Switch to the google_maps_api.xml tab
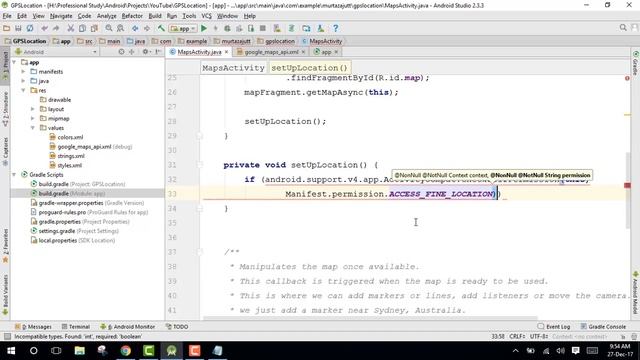640x360 pixels. pyautogui.click(x=271, y=52)
